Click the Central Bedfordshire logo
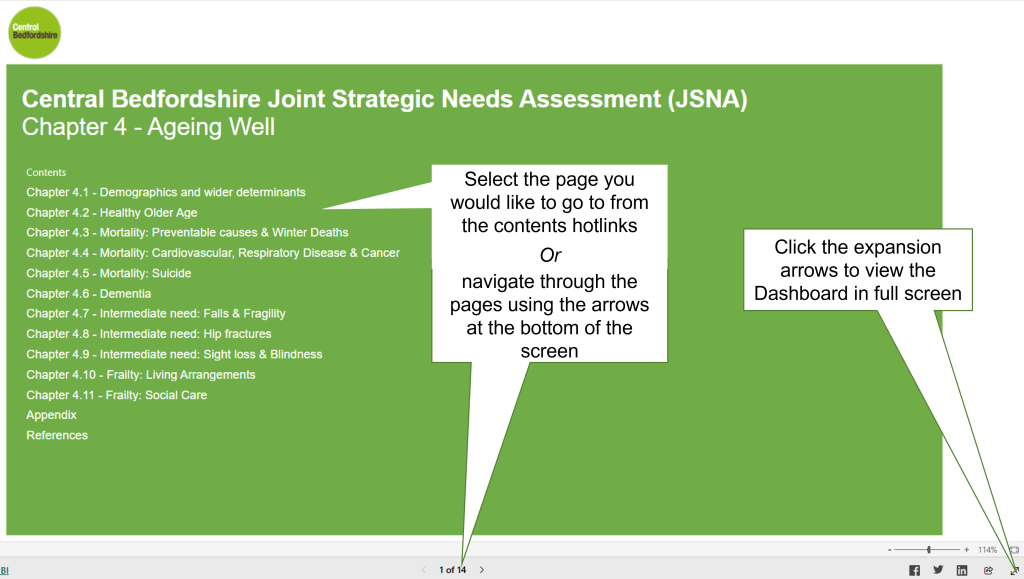Image resolution: width=1024 pixels, height=579 pixels. point(35,33)
